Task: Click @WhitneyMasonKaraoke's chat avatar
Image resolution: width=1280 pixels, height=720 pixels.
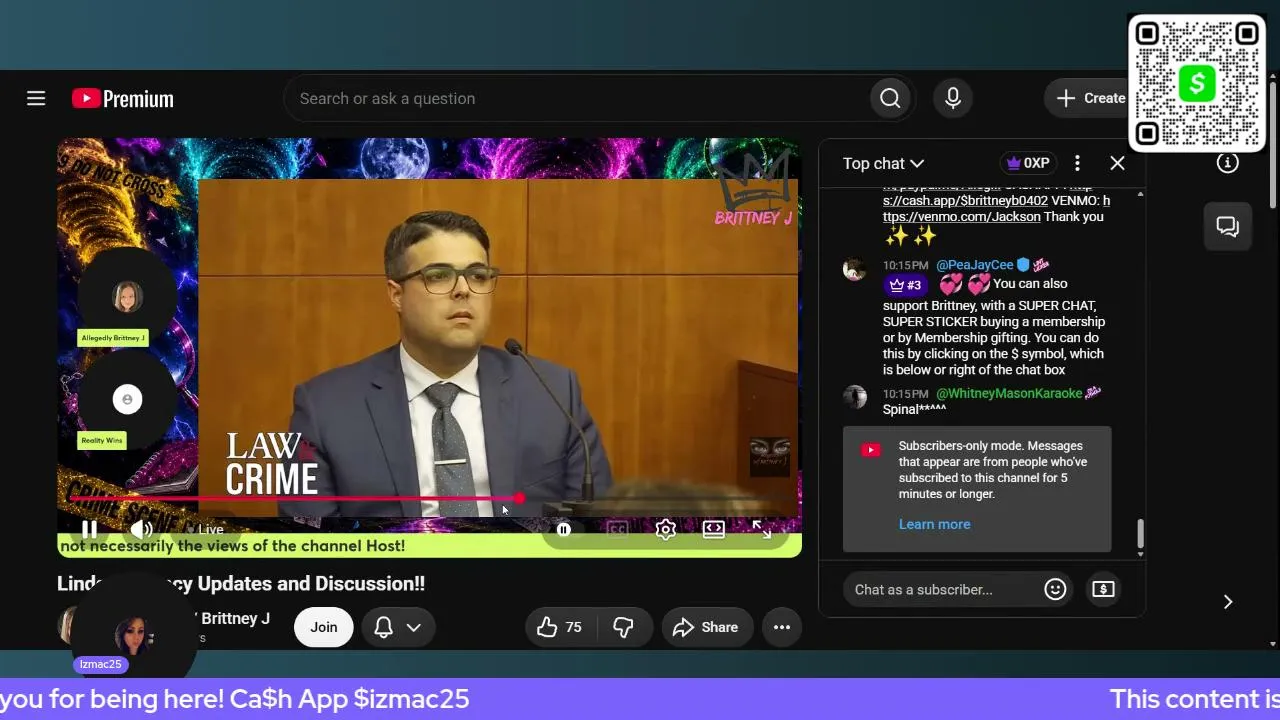Action: click(x=854, y=397)
